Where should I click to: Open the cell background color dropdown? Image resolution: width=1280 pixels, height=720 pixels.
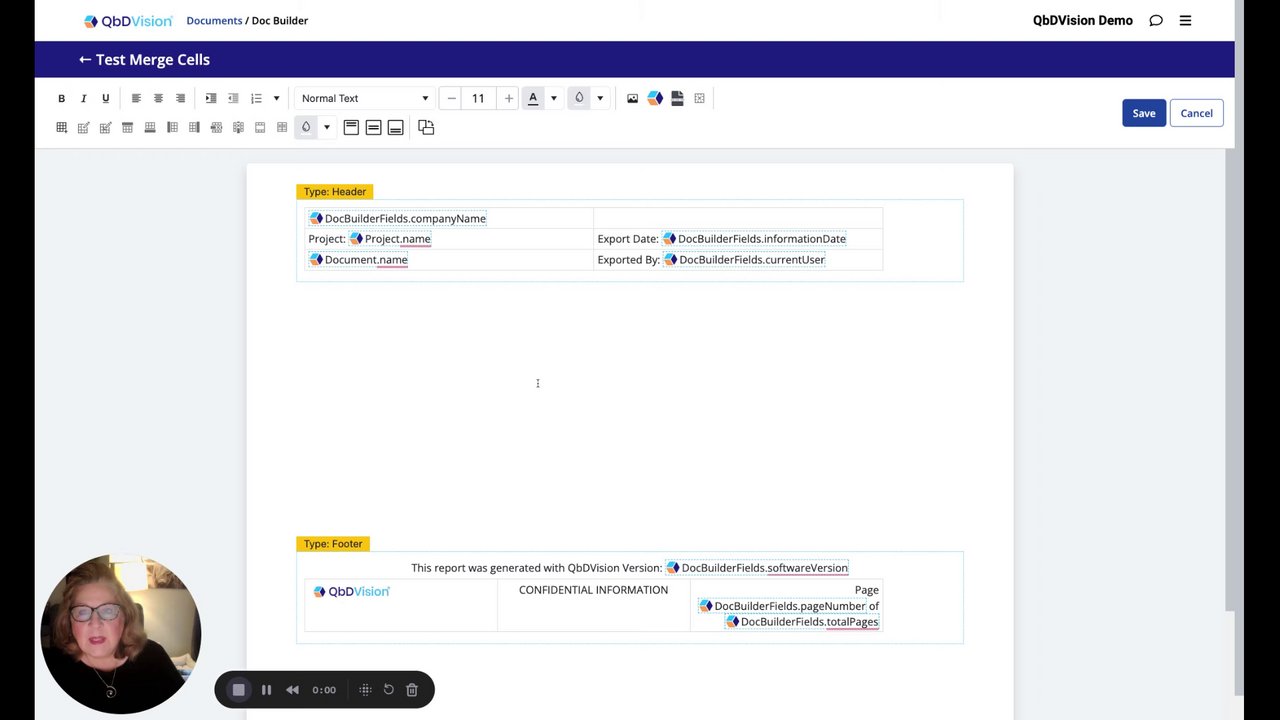point(326,127)
